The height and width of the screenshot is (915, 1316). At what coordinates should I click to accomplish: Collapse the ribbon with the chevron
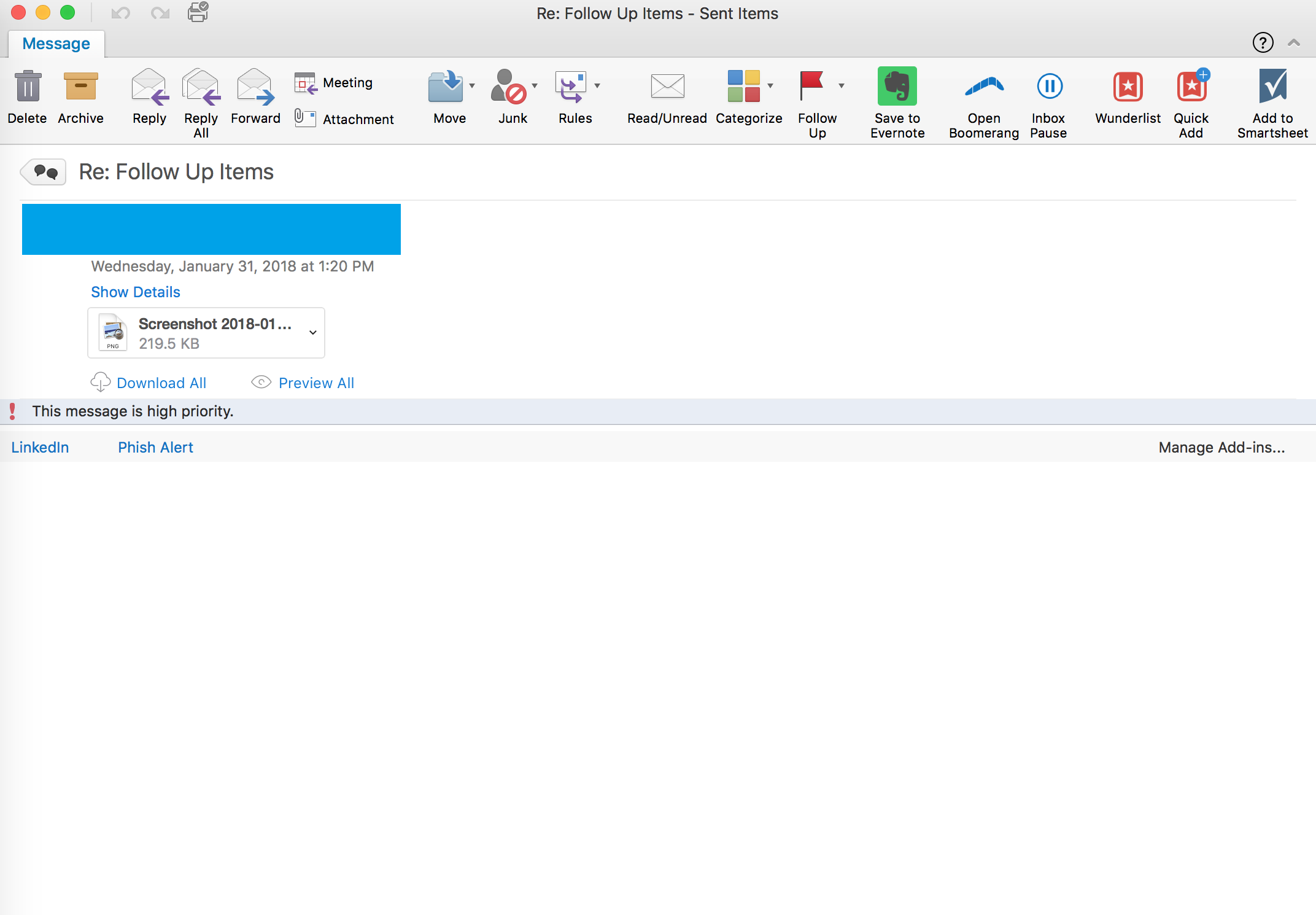(1294, 43)
